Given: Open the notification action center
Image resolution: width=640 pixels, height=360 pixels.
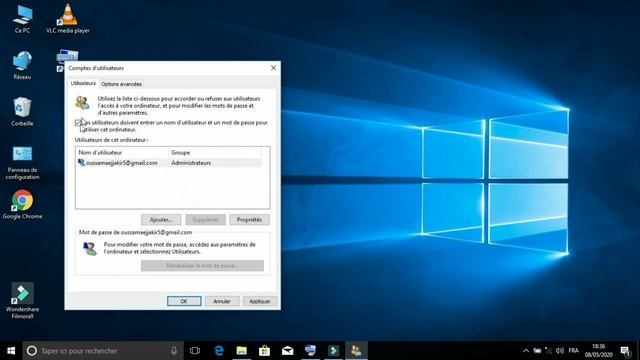Looking at the screenshot, I should tap(625, 351).
